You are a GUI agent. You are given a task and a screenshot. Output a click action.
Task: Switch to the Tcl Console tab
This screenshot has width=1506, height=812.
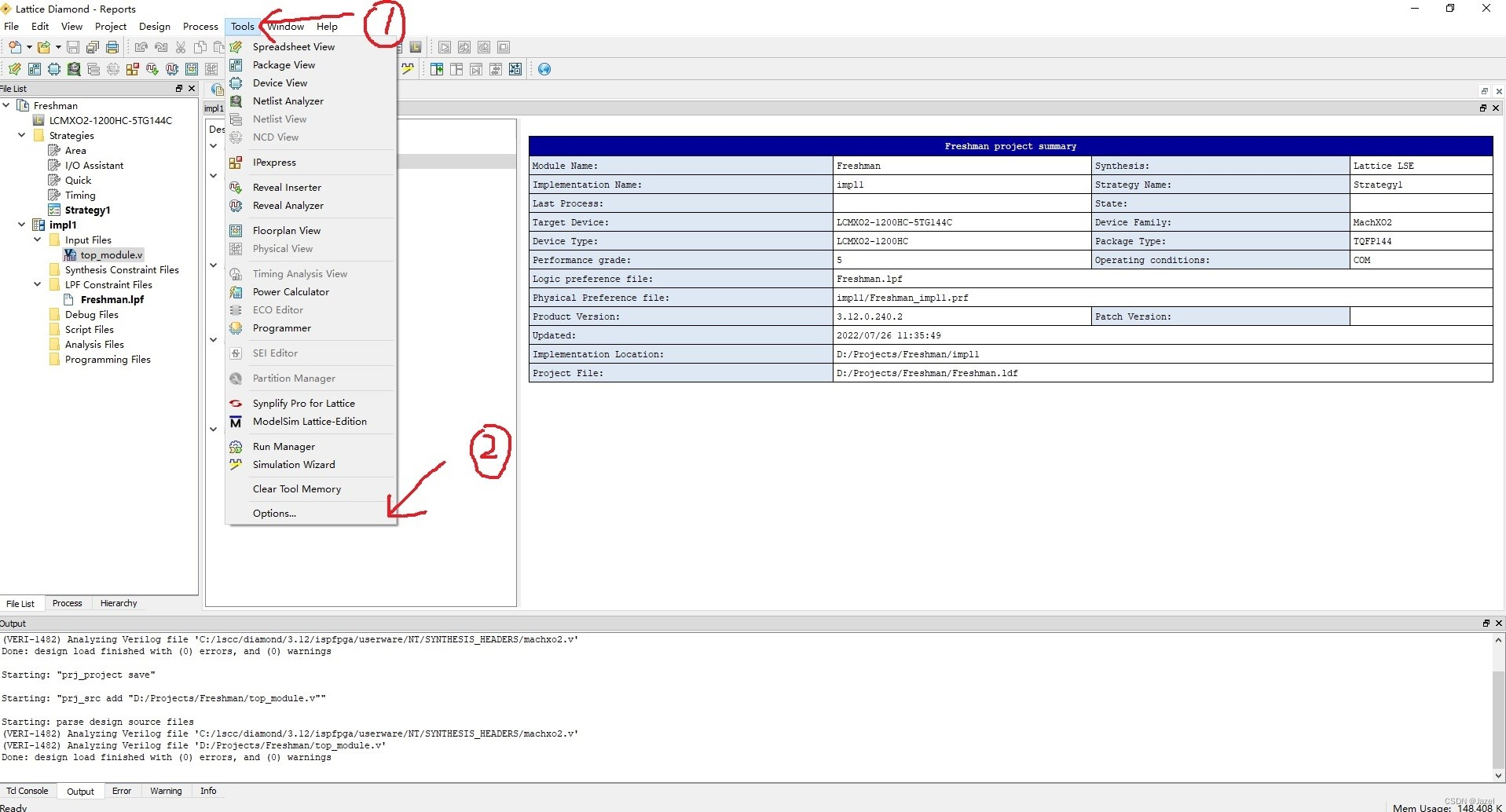coord(27,791)
